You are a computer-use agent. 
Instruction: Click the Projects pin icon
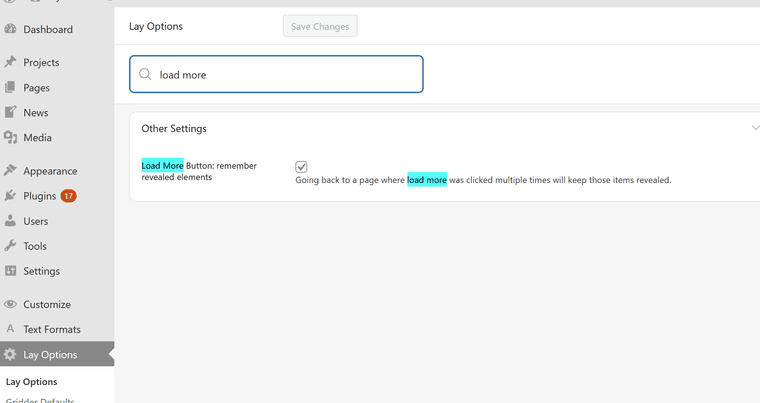10,63
